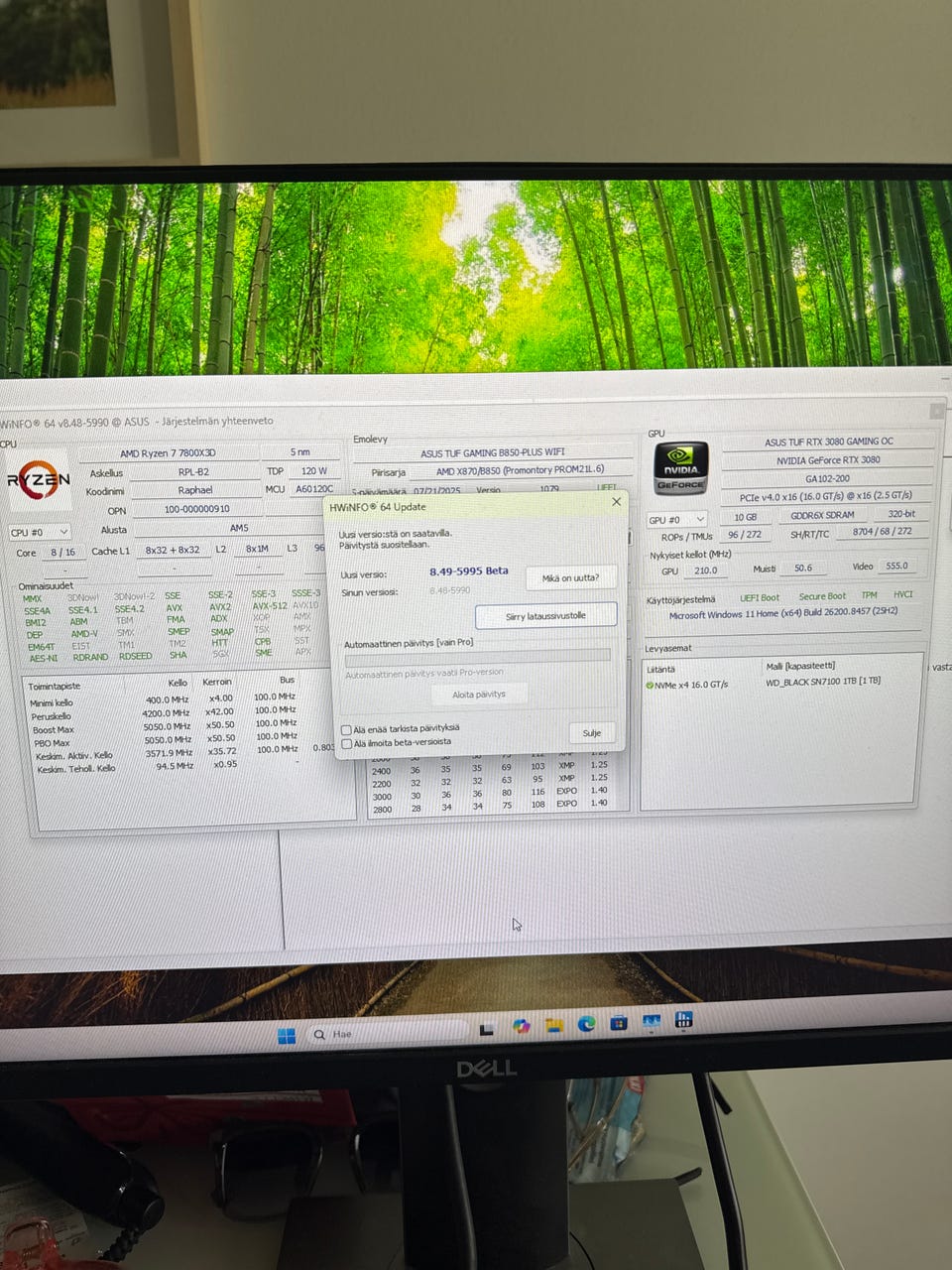Open the 'CPU #0' dropdown
This screenshot has height=1270, width=952.
pos(40,532)
